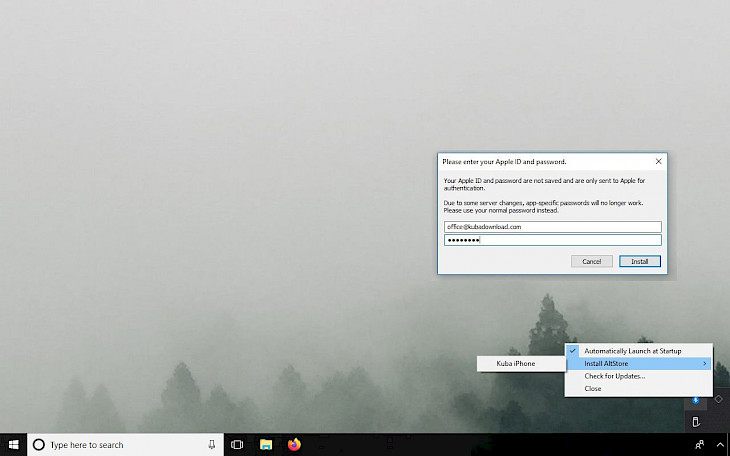Launch File Explorer from the taskbar
This screenshot has height=456, width=730.
click(266, 445)
